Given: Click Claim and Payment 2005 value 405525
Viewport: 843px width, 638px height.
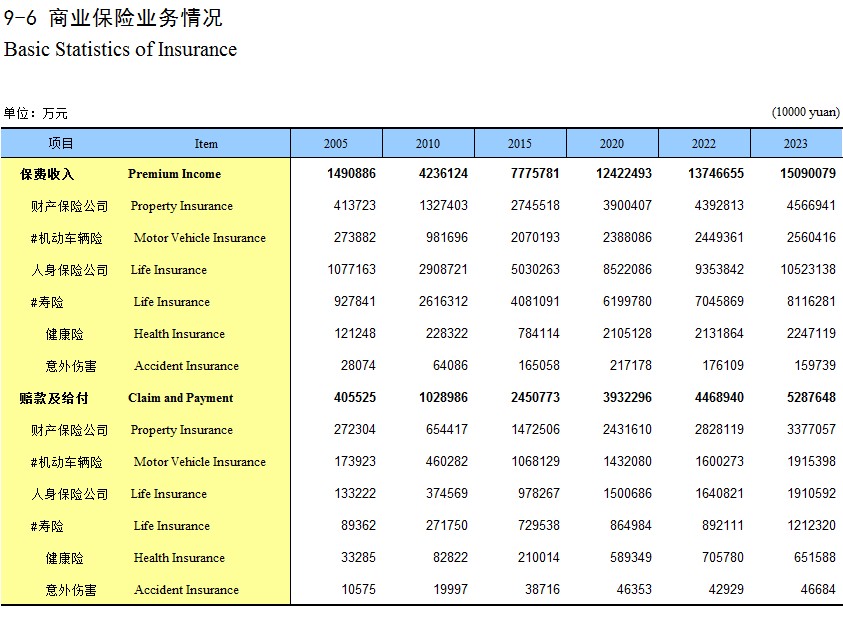Looking at the screenshot, I should click(x=354, y=398).
